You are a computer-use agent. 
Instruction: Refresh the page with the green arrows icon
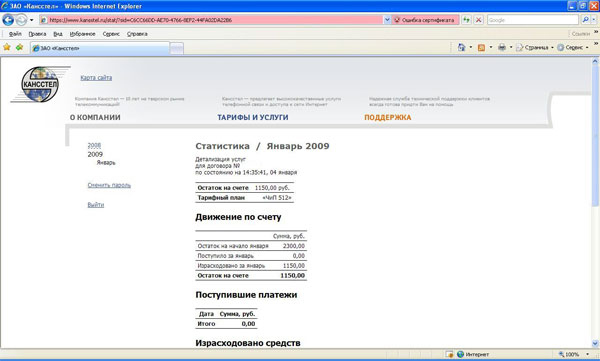pyautogui.click(x=466, y=20)
